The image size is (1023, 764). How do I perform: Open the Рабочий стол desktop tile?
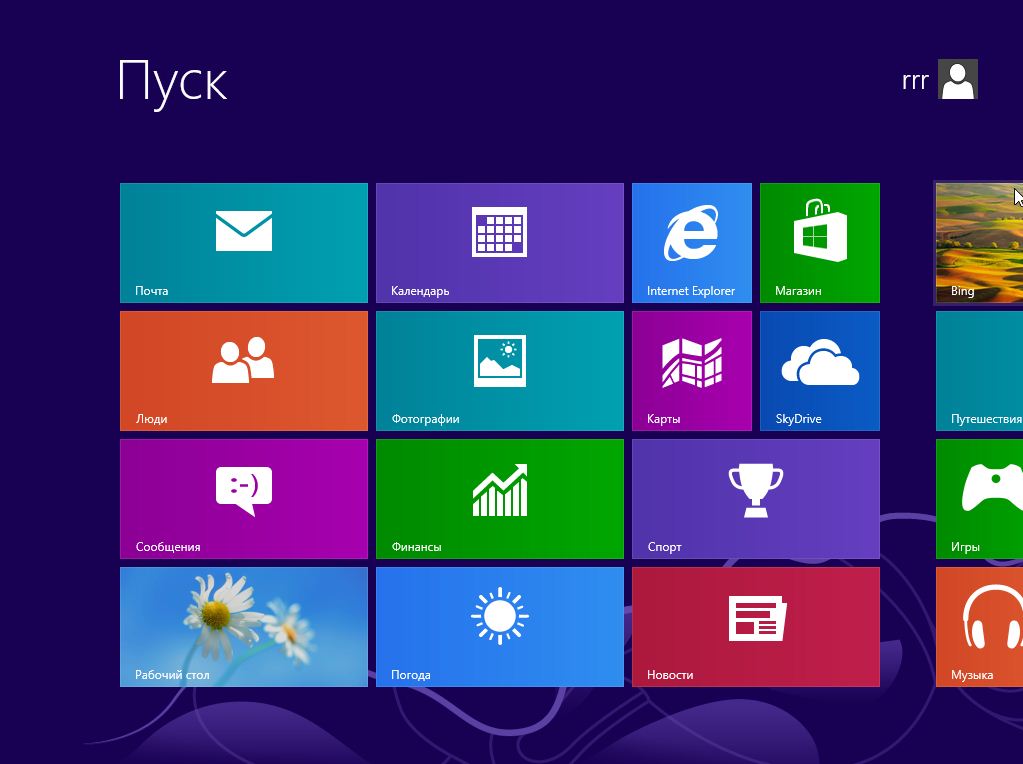pyautogui.click(x=244, y=627)
